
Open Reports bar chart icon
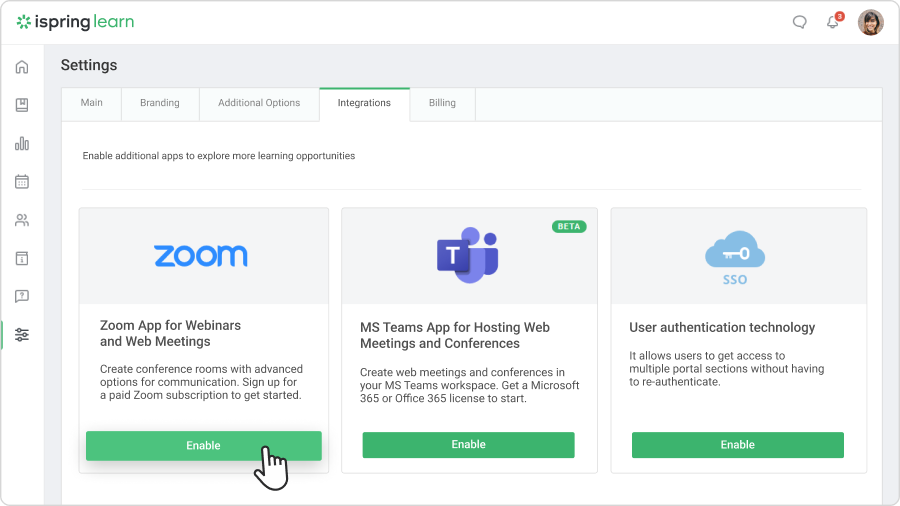pyautogui.click(x=22, y=143)
